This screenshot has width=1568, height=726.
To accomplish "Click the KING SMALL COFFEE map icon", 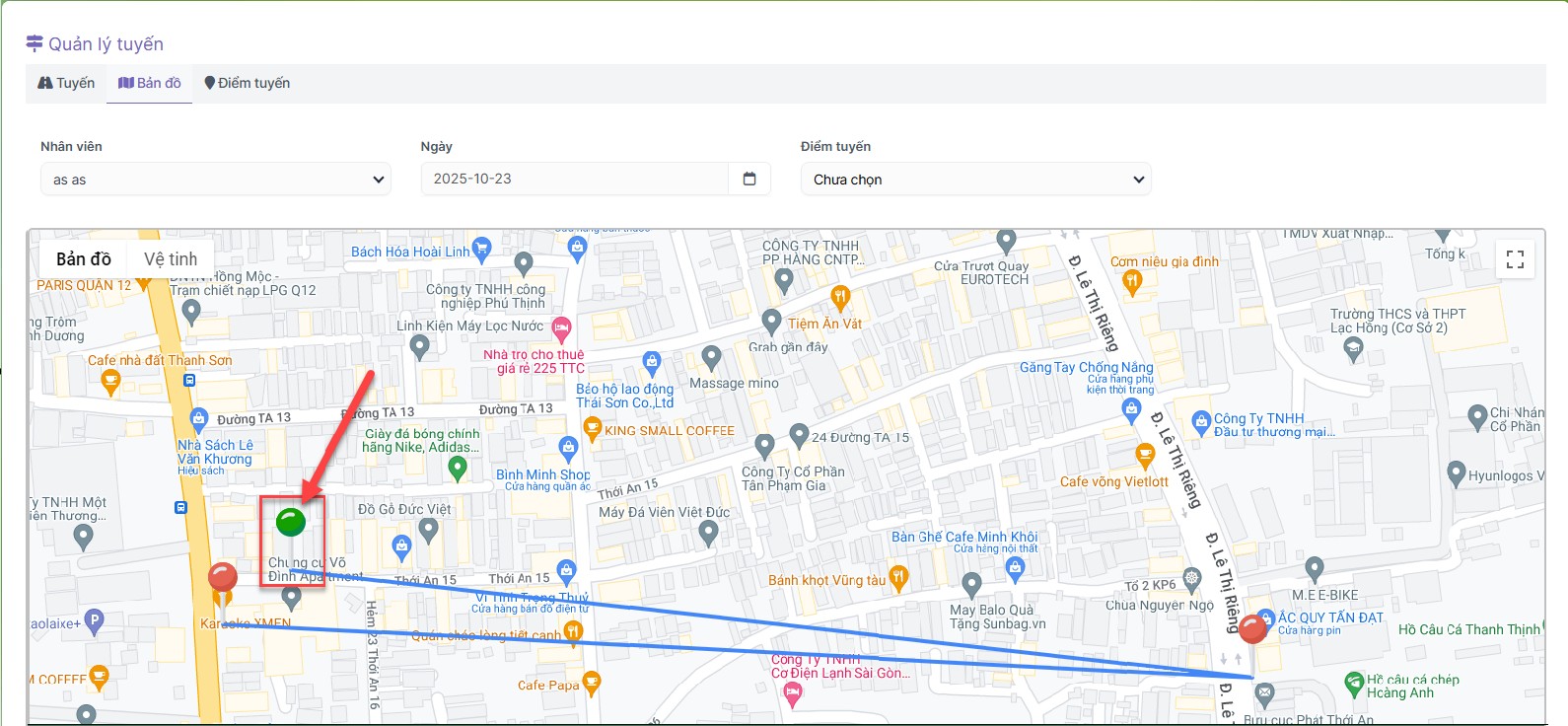I will (x=593, y=428).
